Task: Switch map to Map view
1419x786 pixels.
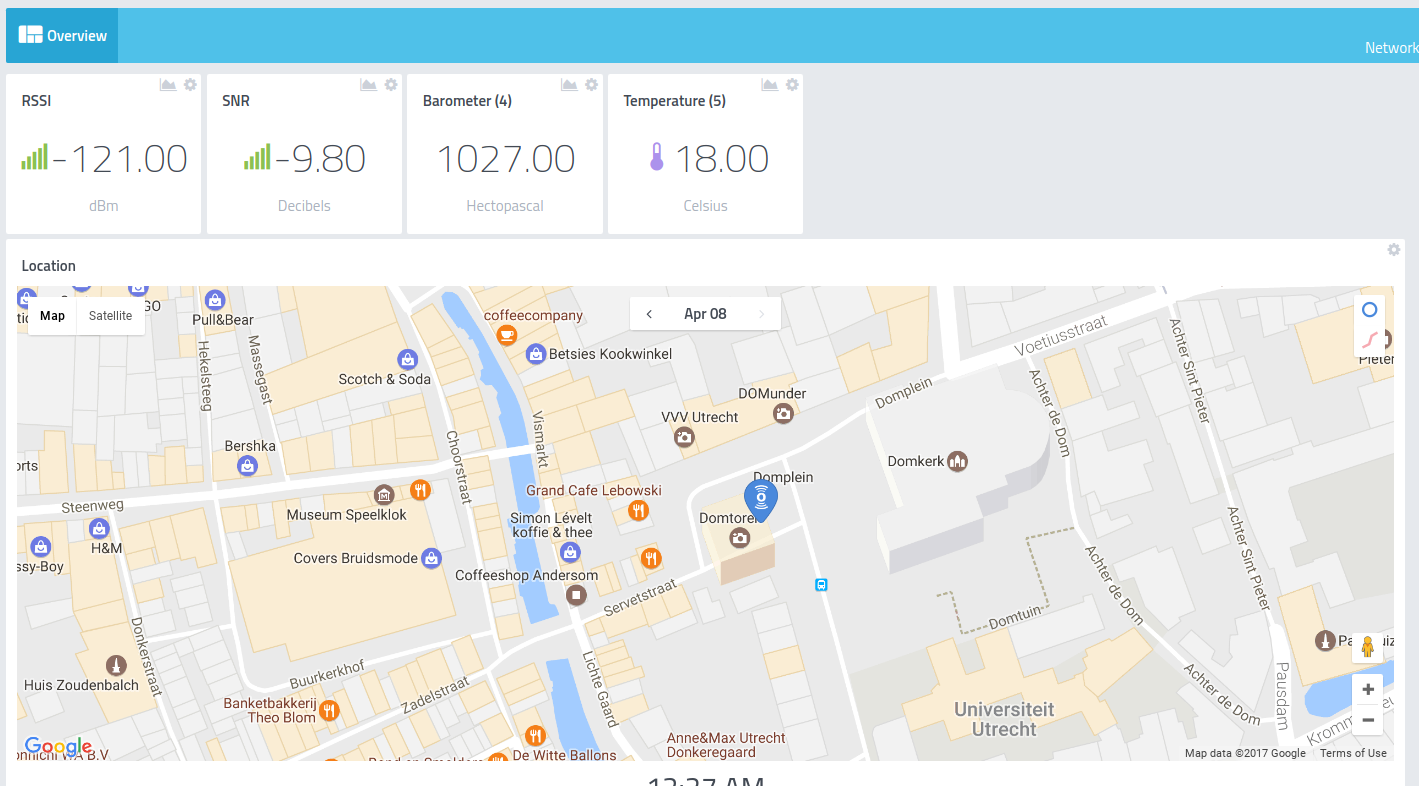Action: click(52, 316)
